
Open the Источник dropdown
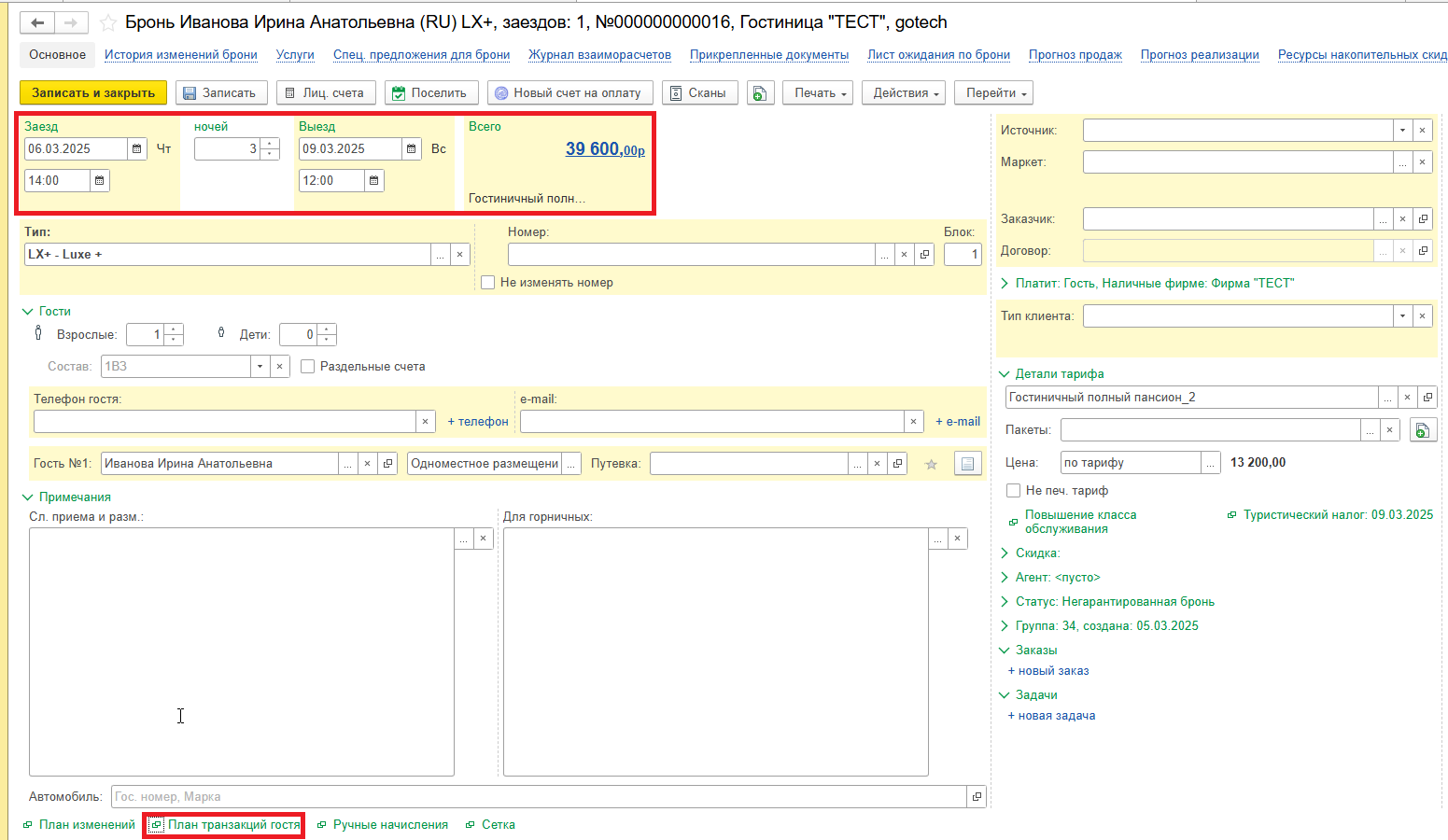[x=1402, y=130]
